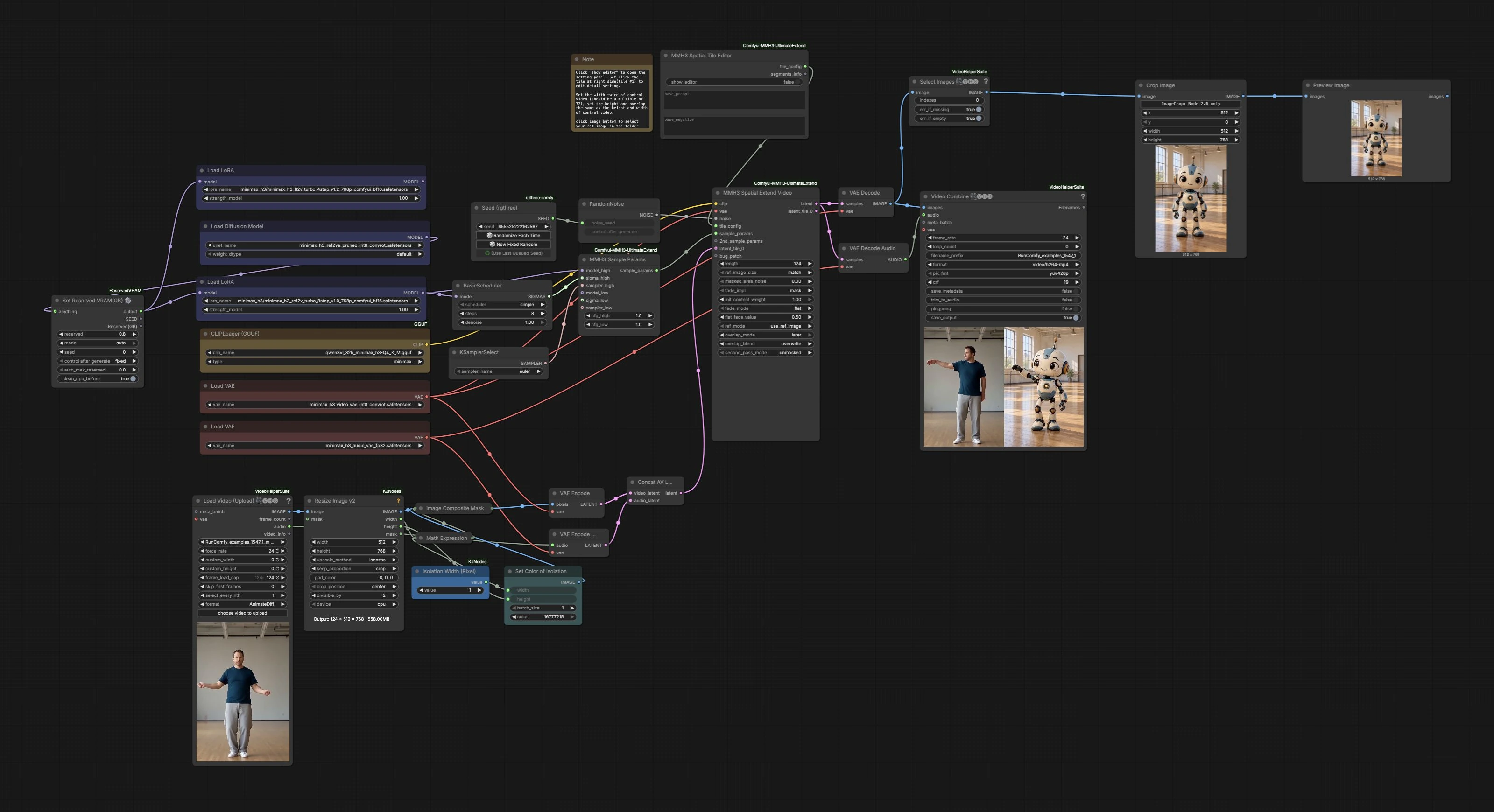Viewport: 1494px width, 812px height.
Task: Click Randomize Each Time in Seed node
Action: click(x=513, y=235)
